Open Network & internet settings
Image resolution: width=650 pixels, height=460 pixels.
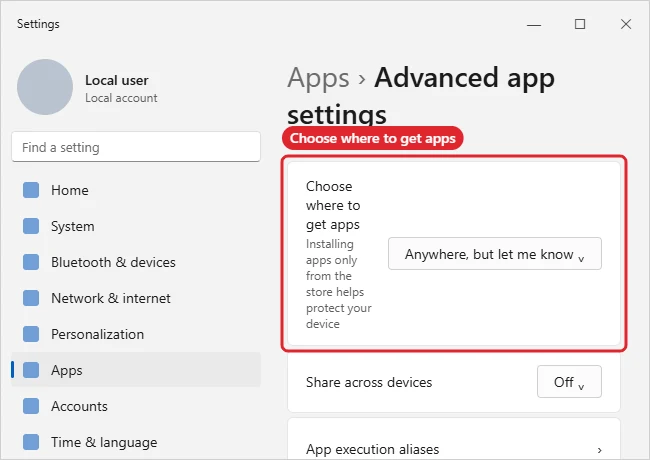click(x=136, y=298)
